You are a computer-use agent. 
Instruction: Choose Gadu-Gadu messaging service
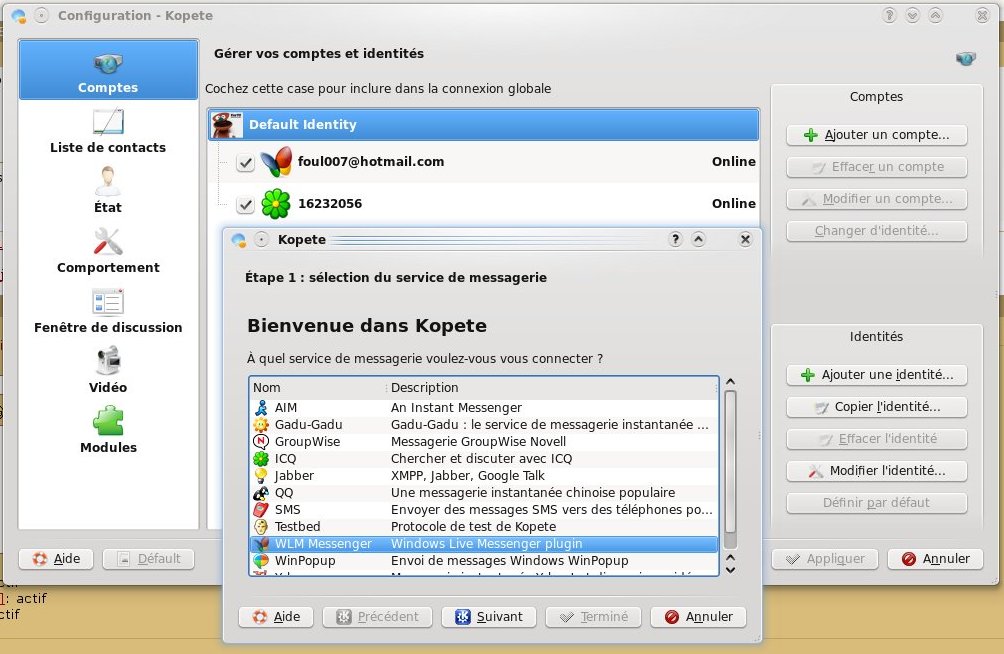click(x=483, y=425)
